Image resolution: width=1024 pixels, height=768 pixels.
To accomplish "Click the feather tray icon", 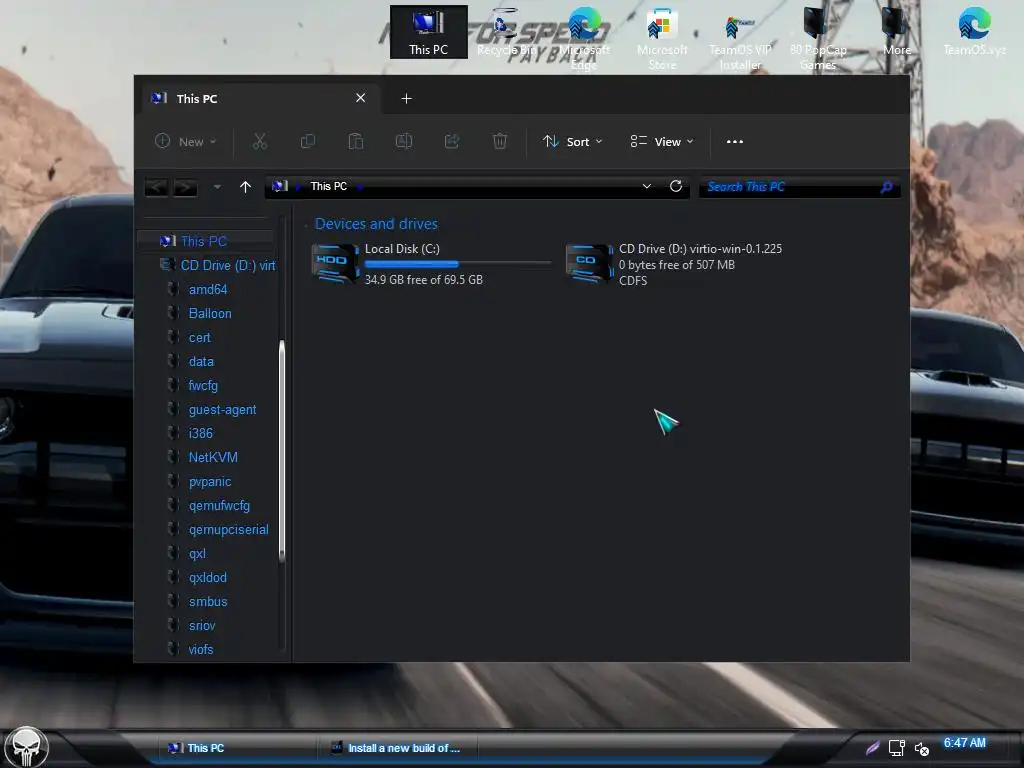I will pyautogui.click(x=872, y=748).
